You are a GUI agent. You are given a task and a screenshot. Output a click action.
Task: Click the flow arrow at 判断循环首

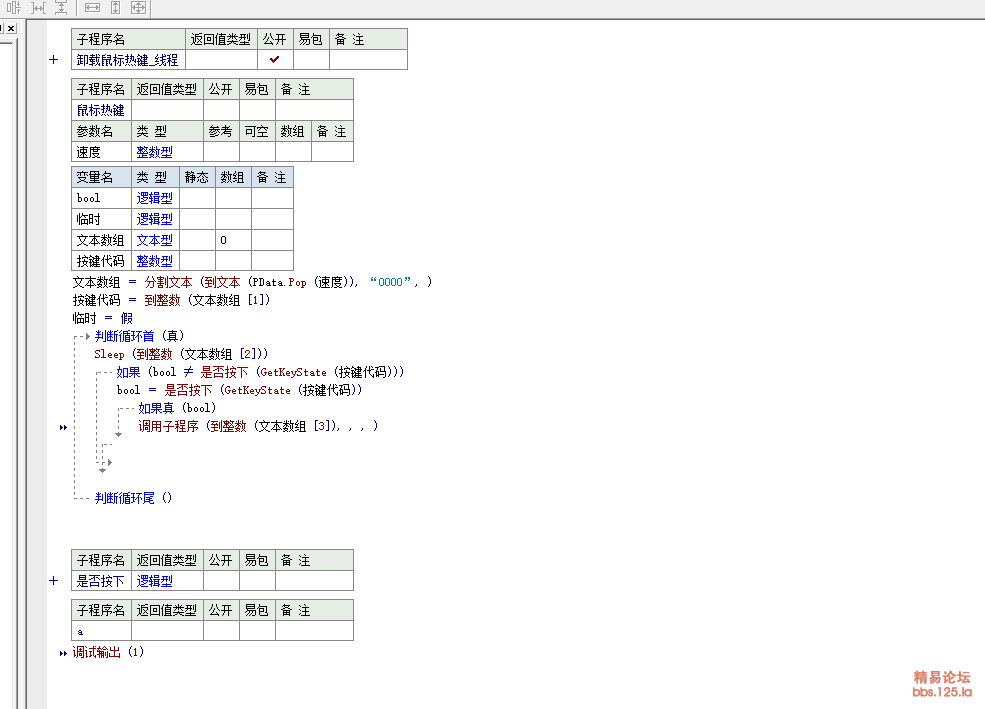point(87,337)
